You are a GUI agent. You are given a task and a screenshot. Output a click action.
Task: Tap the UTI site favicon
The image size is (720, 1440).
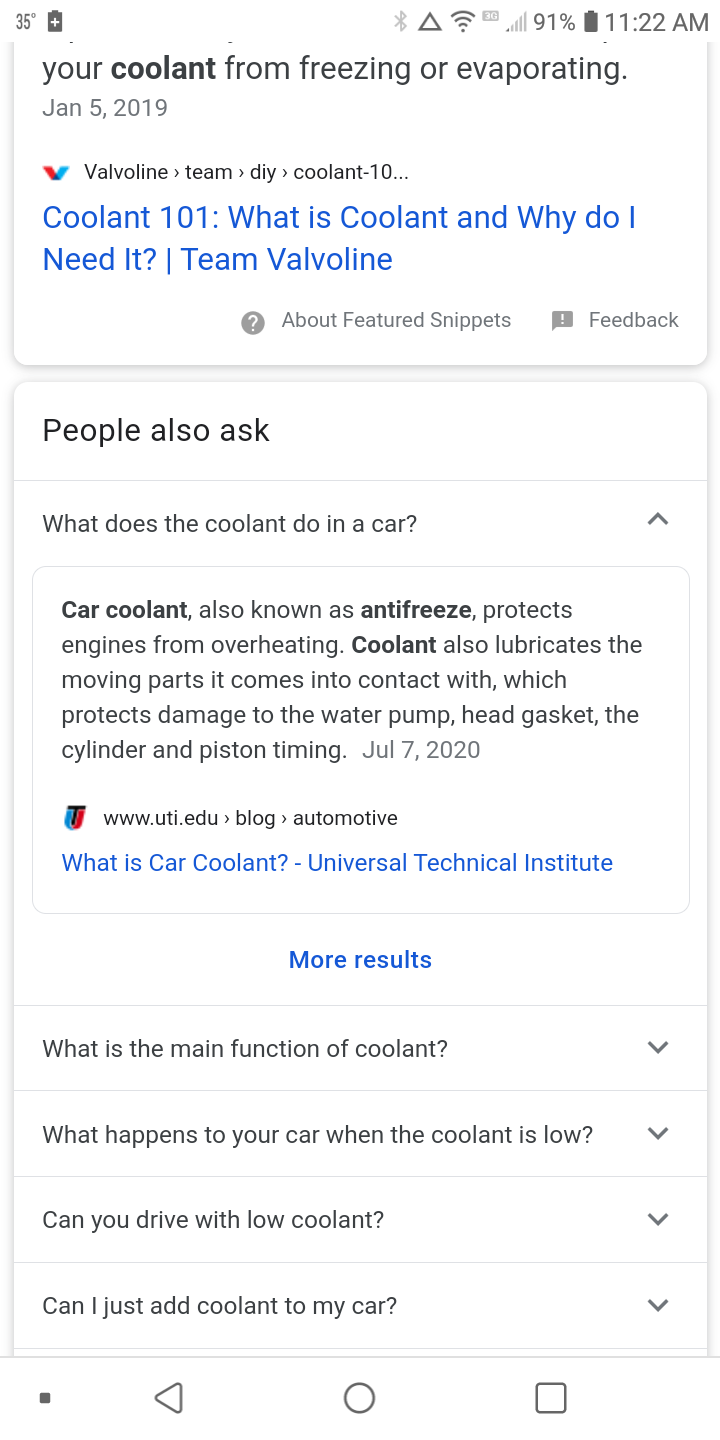coord(75,818)
